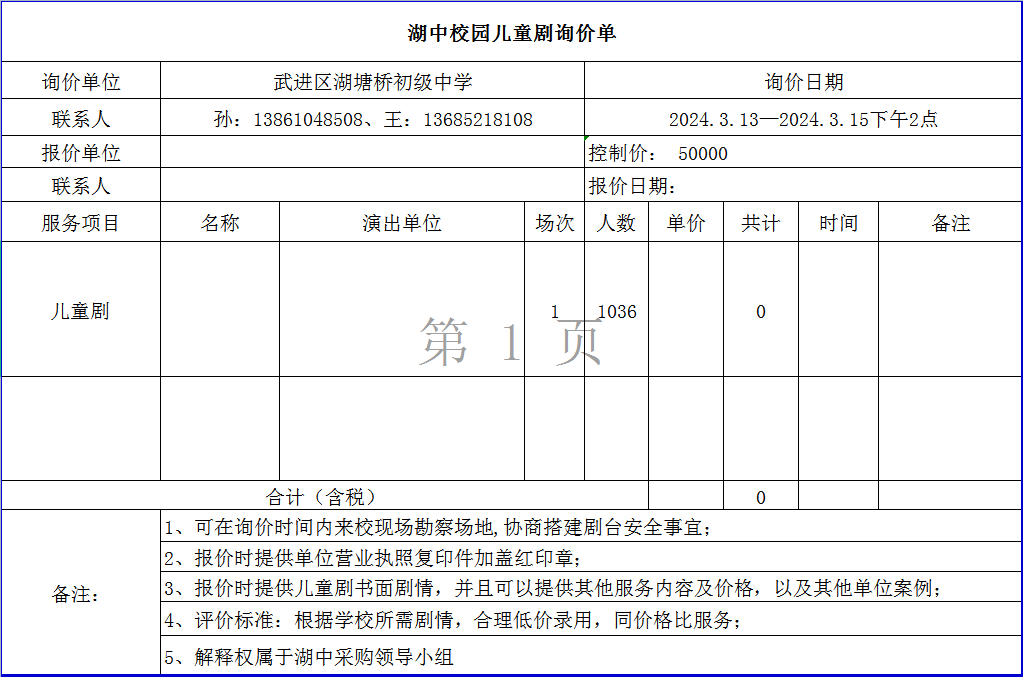
Task: Click the 服务项目 column header
Action: coord(81,222)
